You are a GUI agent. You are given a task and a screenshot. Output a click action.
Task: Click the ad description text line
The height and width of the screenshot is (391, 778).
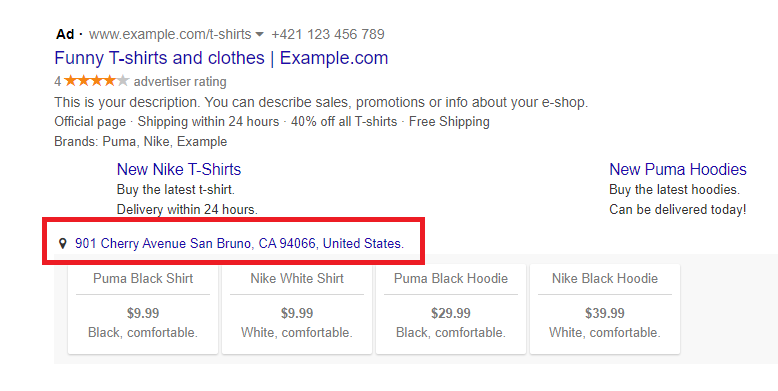coord(321,102)
